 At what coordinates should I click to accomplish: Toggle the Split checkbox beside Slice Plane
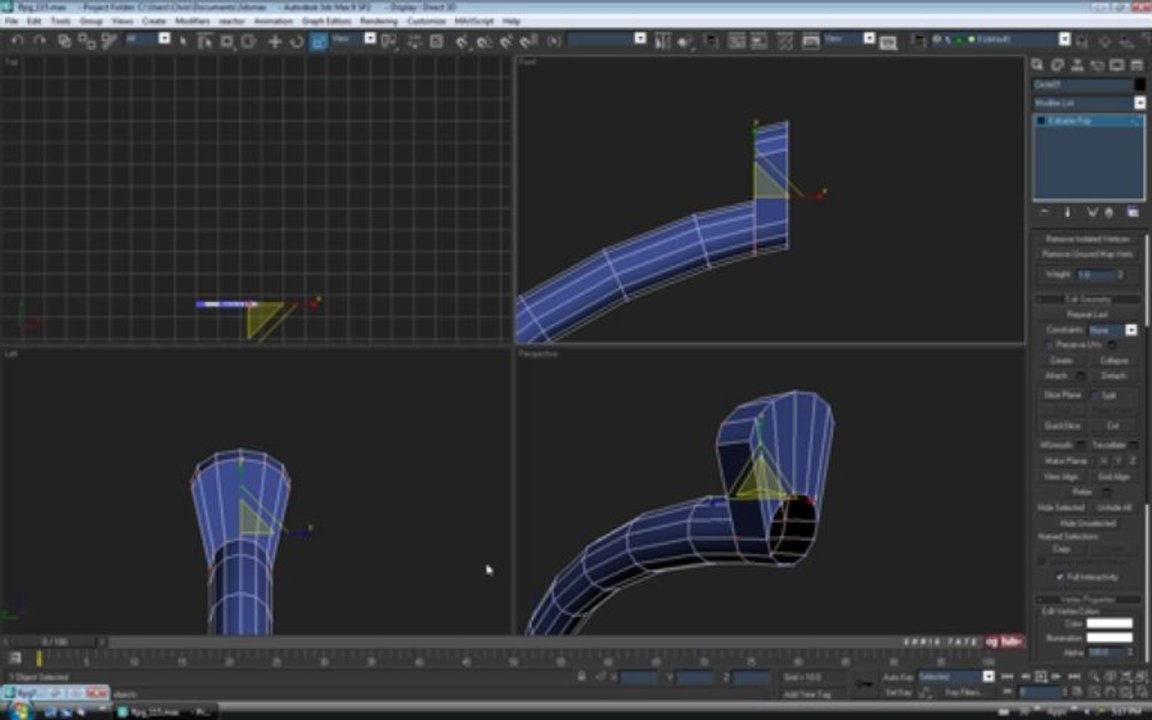tap(1095, 395)
